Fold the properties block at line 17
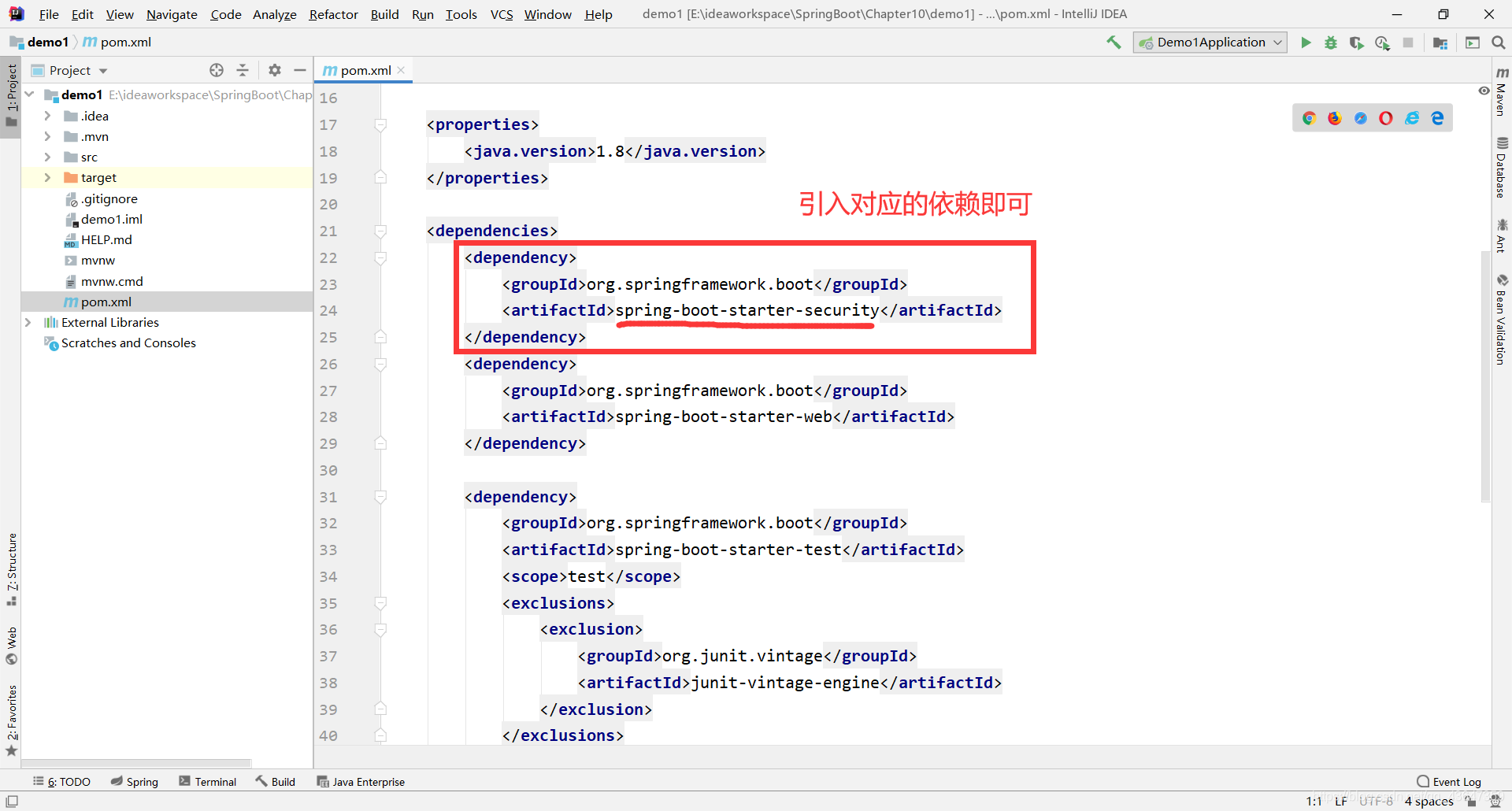 tap(380, 124)
